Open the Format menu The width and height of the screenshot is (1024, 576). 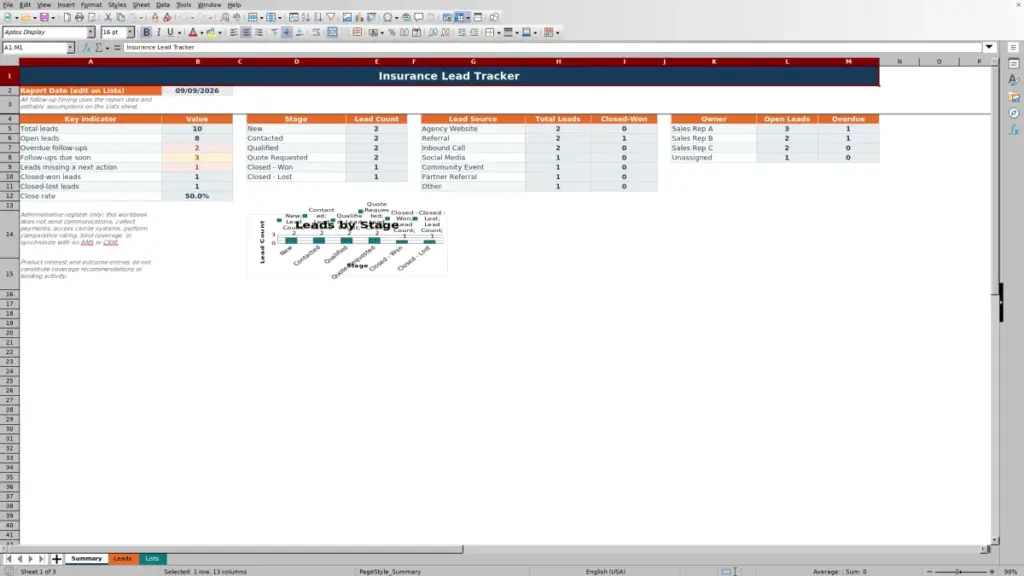(91, 5)
